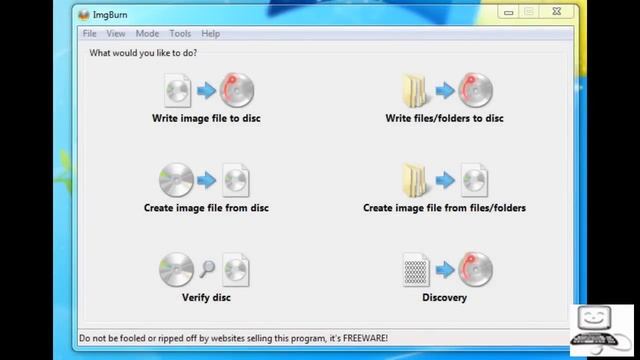This screenshot has height=360, width=640.
Task: Select 'Write files/folders to disc' label
Action: click(444, 118)
